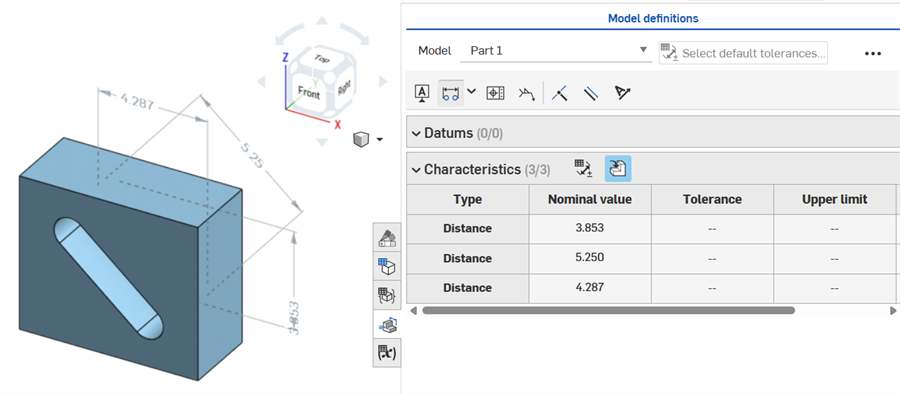Click the view cube down rotation arrow
This screenshot has height=394, width=900.
322,141
